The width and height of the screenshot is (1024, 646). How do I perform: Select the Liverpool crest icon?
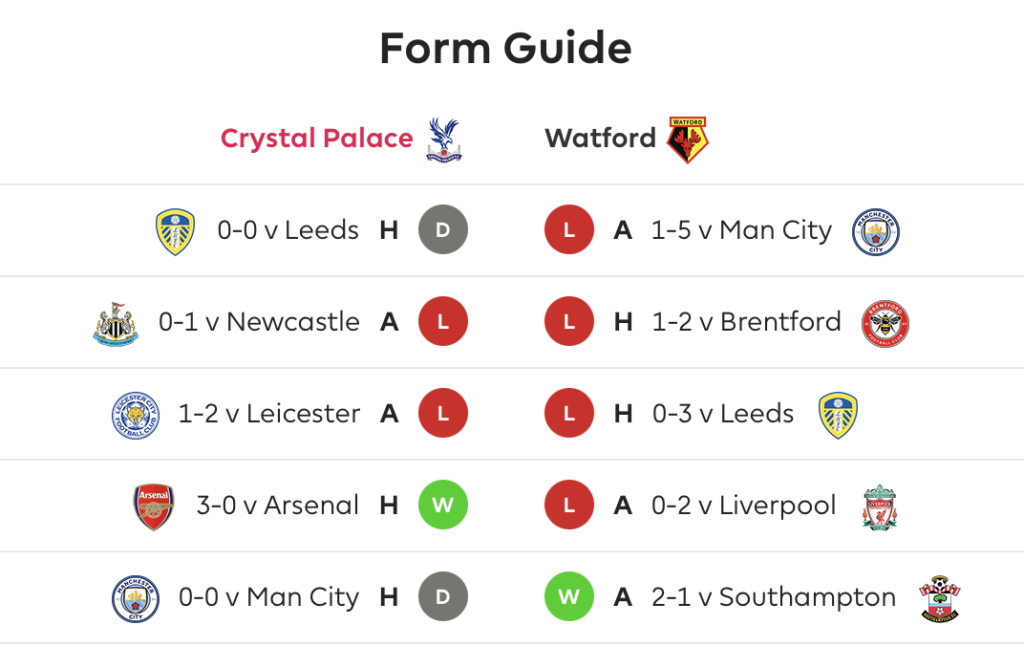point(880,508)
